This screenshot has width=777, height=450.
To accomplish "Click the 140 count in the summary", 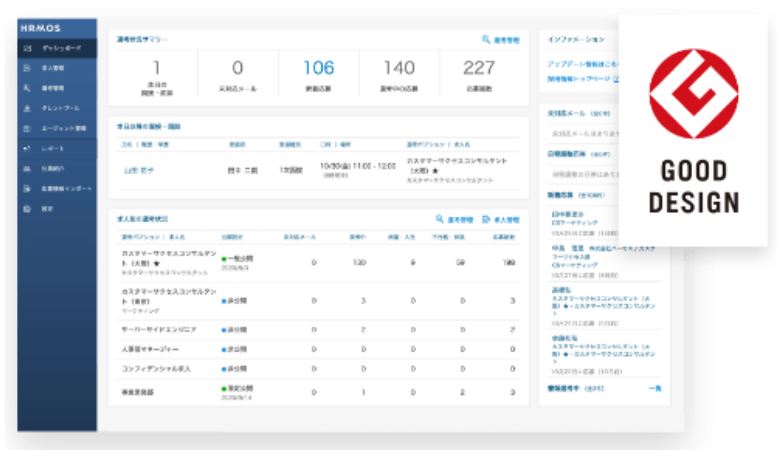I will [399, 67].
